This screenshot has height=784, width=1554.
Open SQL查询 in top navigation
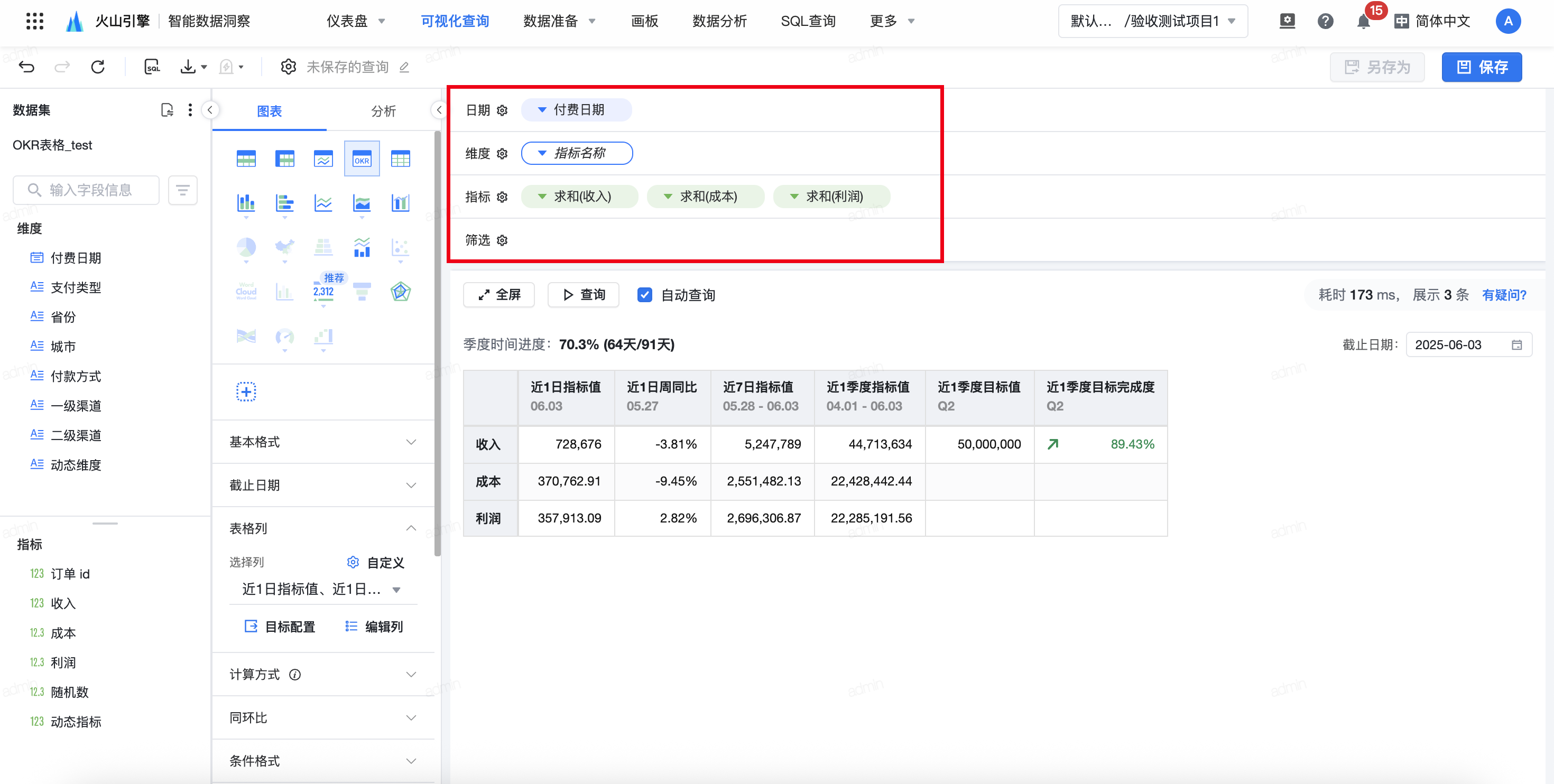(808, 21)
